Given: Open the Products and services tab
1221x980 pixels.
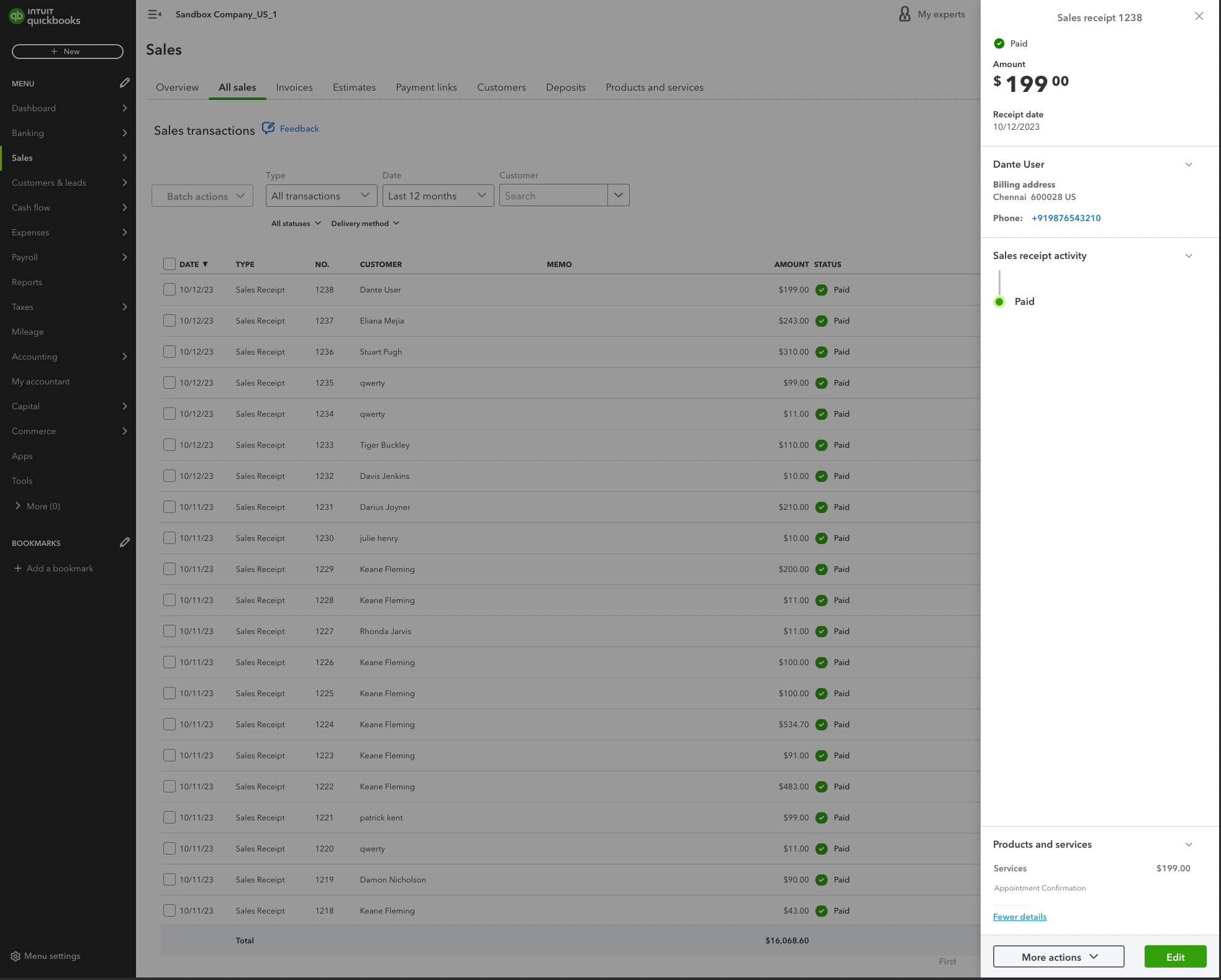Looking at the screenshot, I should tap(655, 88).
